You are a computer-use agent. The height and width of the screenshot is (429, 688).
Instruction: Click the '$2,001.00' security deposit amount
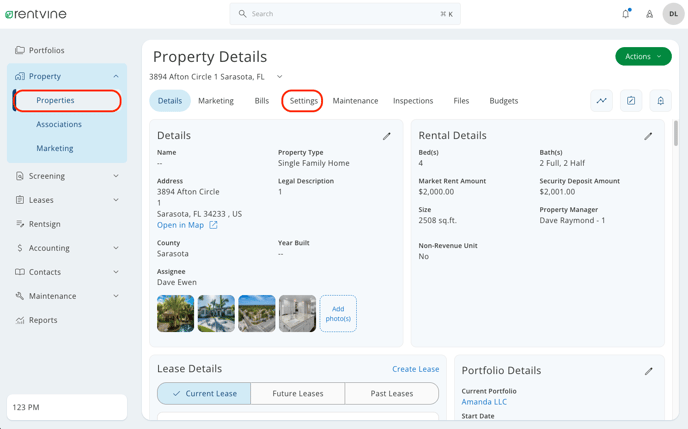[x=557, y=192]
